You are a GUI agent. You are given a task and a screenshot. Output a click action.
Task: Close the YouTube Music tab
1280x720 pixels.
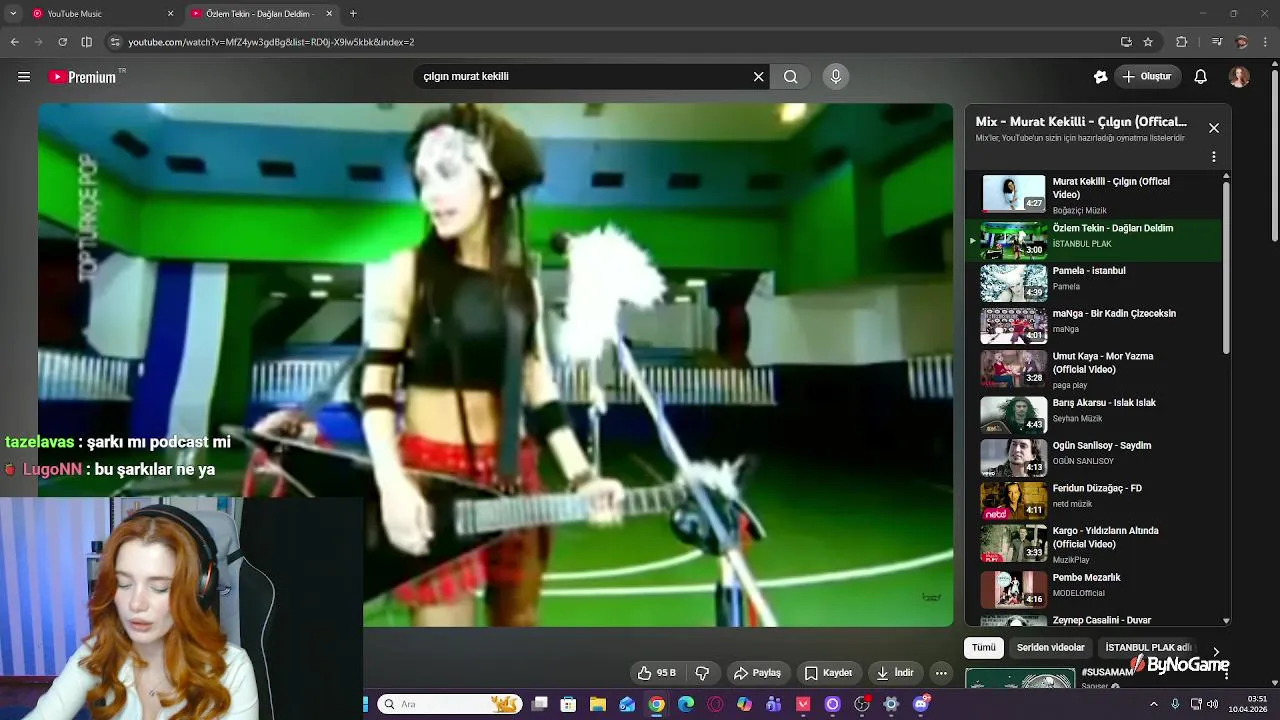pyautogui.click(x=170, y=14)
